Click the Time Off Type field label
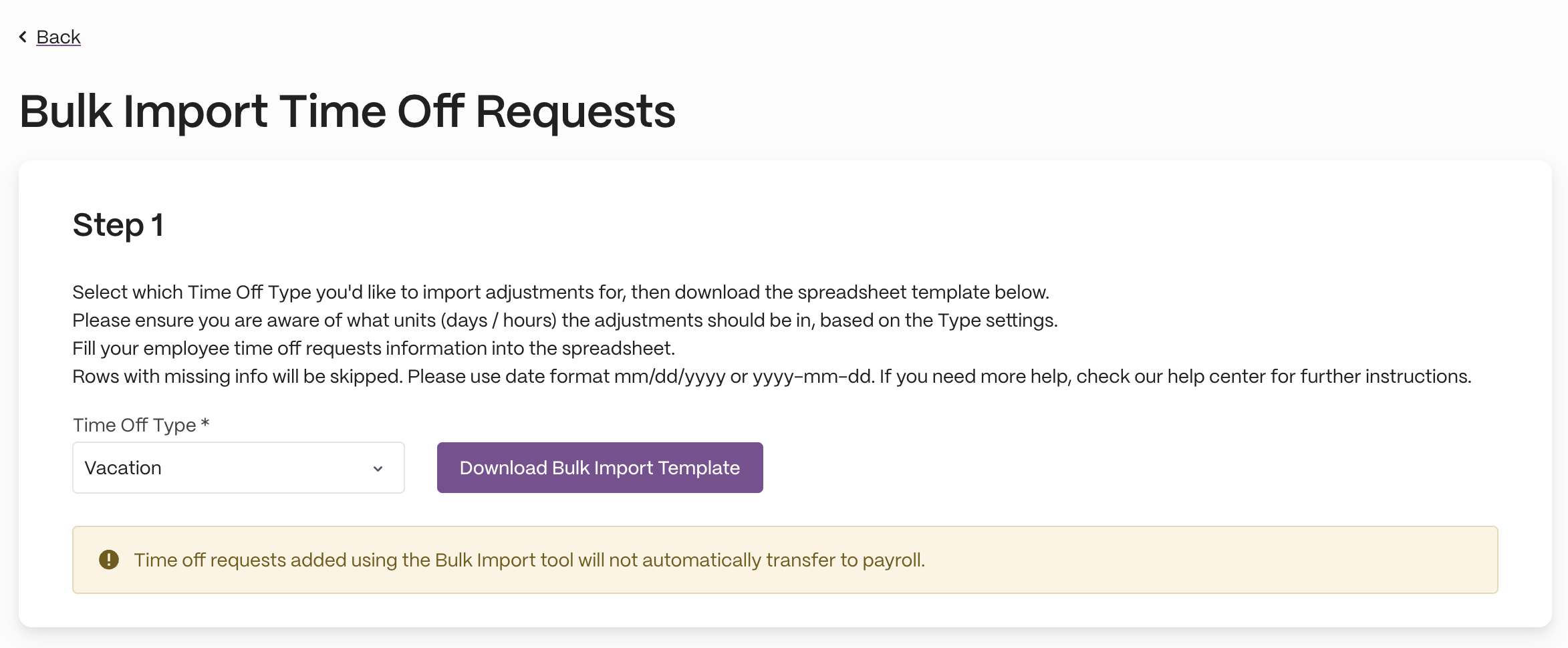This screenshot has width=1568, height=648. (x=134, y=425)
